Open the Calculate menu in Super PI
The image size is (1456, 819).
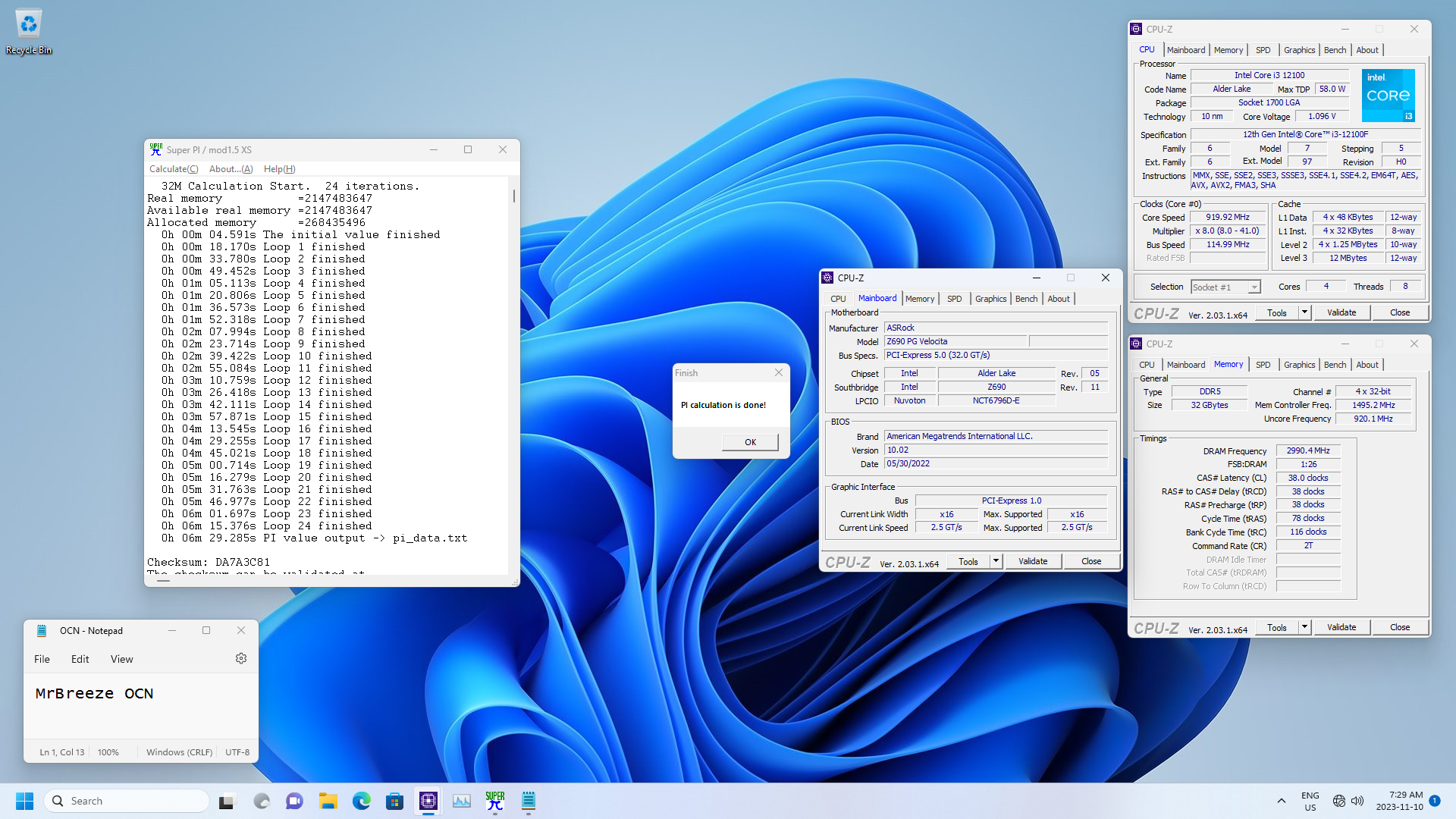(174, 169)
